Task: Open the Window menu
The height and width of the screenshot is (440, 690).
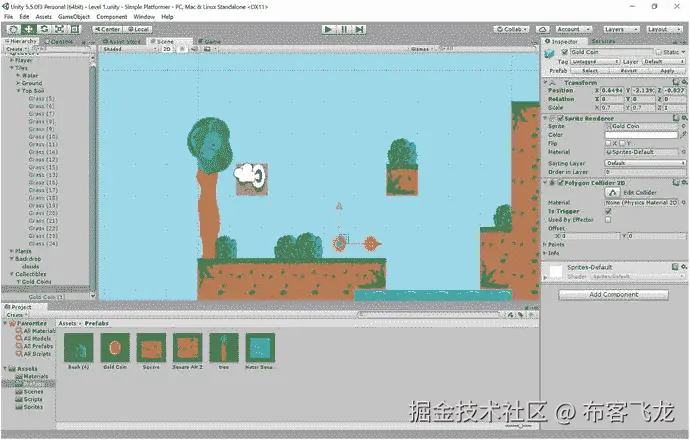Action: (144, 17)
